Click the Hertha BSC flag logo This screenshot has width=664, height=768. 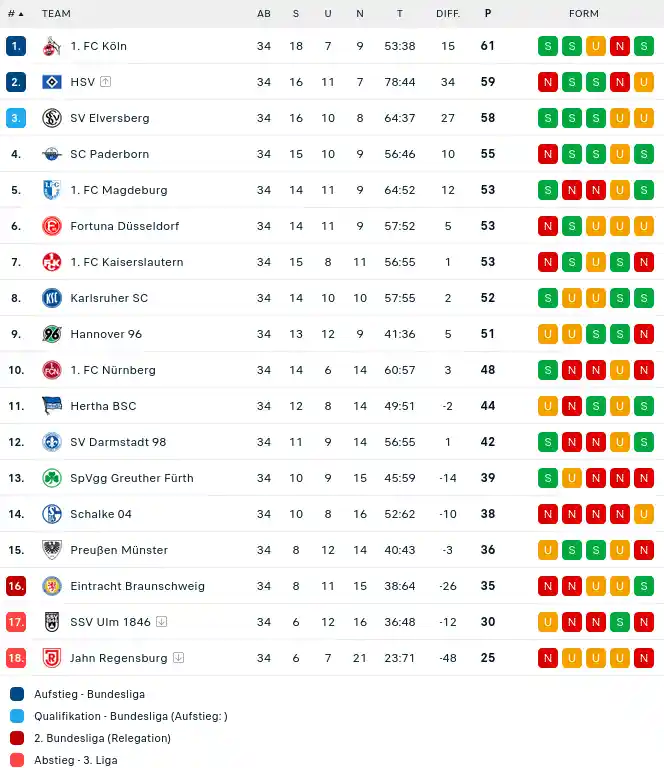pyautogui.click(x=52, y=406)
